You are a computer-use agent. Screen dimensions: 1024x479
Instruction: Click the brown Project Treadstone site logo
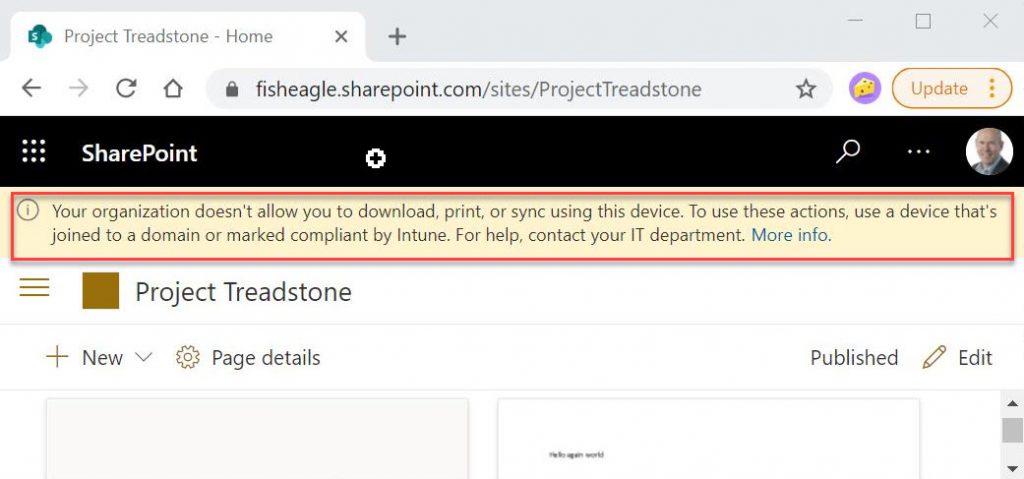[101, 291]
